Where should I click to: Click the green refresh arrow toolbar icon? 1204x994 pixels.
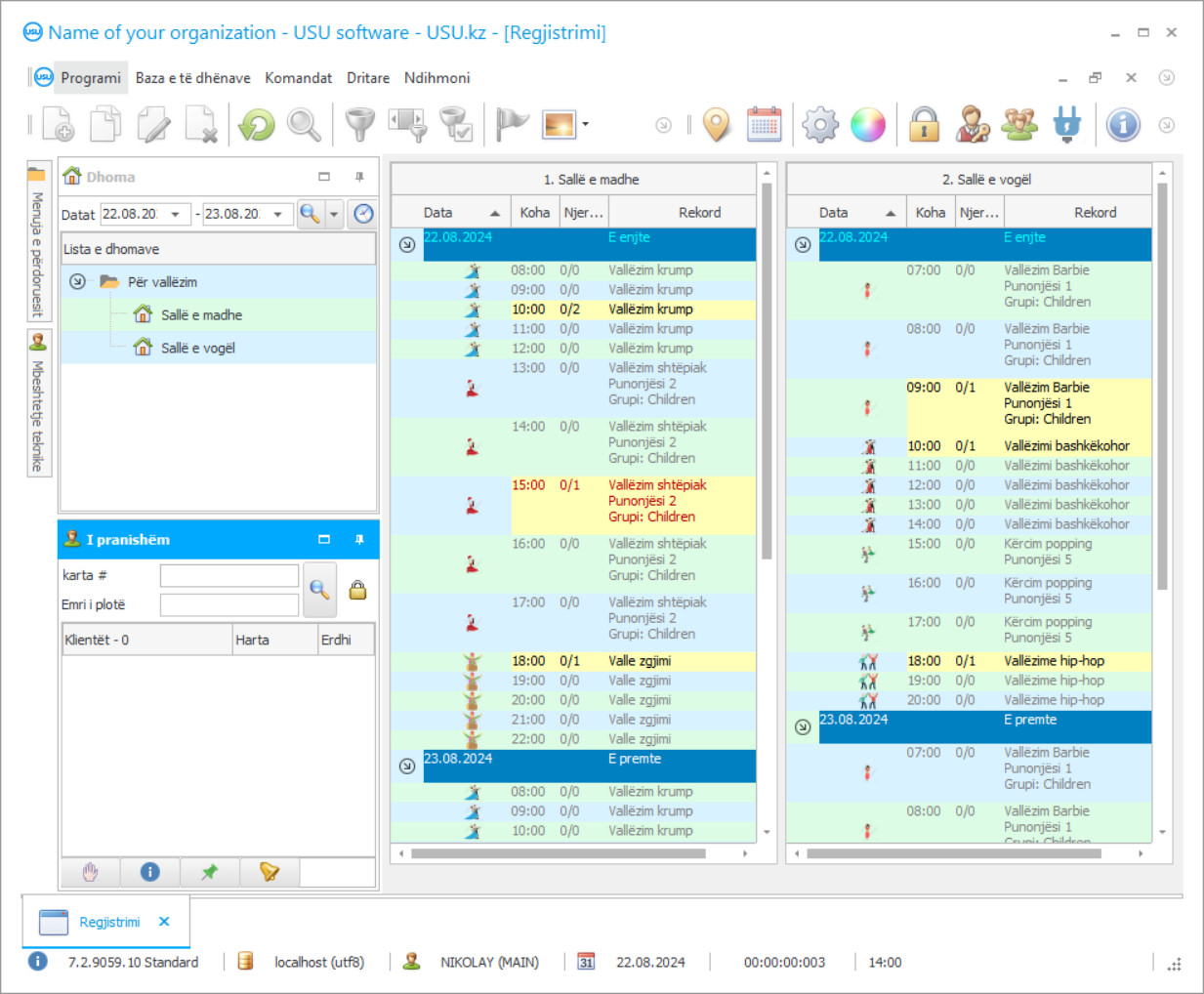point(257,125)
